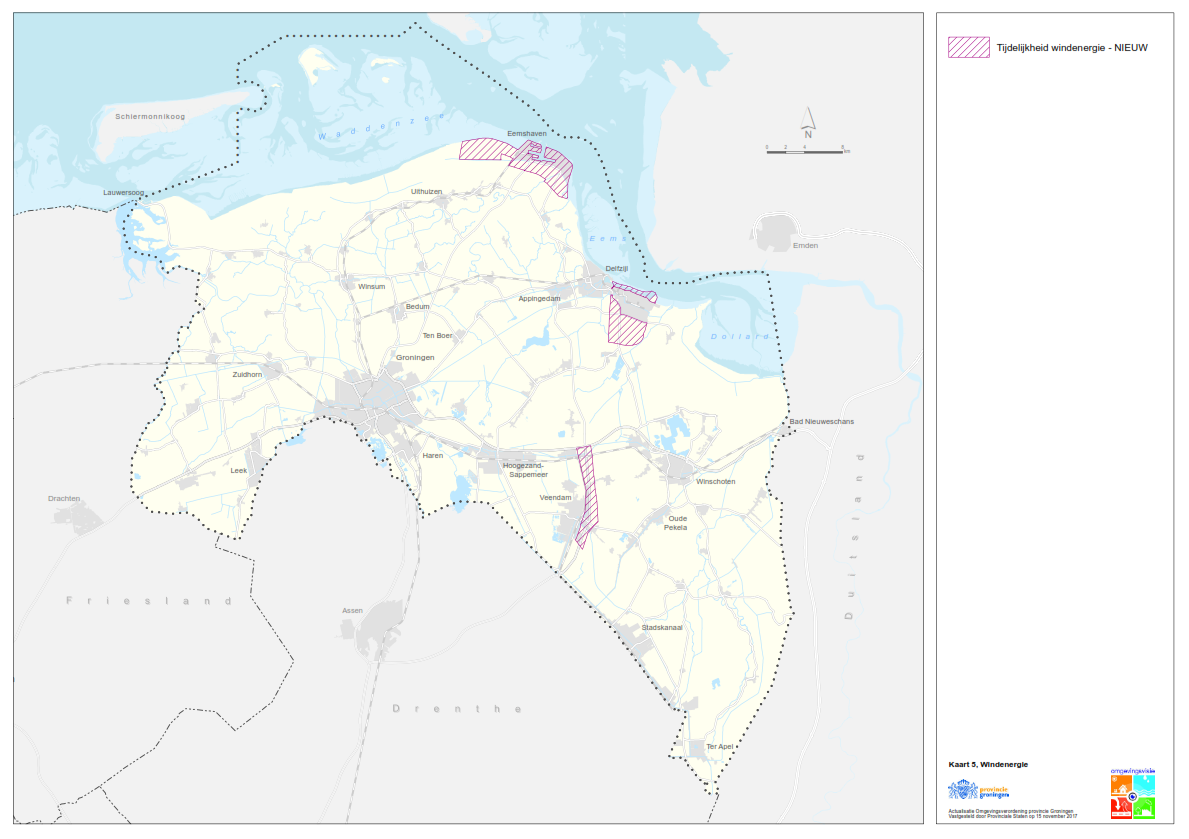
Task: Click the hatched wind zone south of Delfzijl
Action: [627, 322]
